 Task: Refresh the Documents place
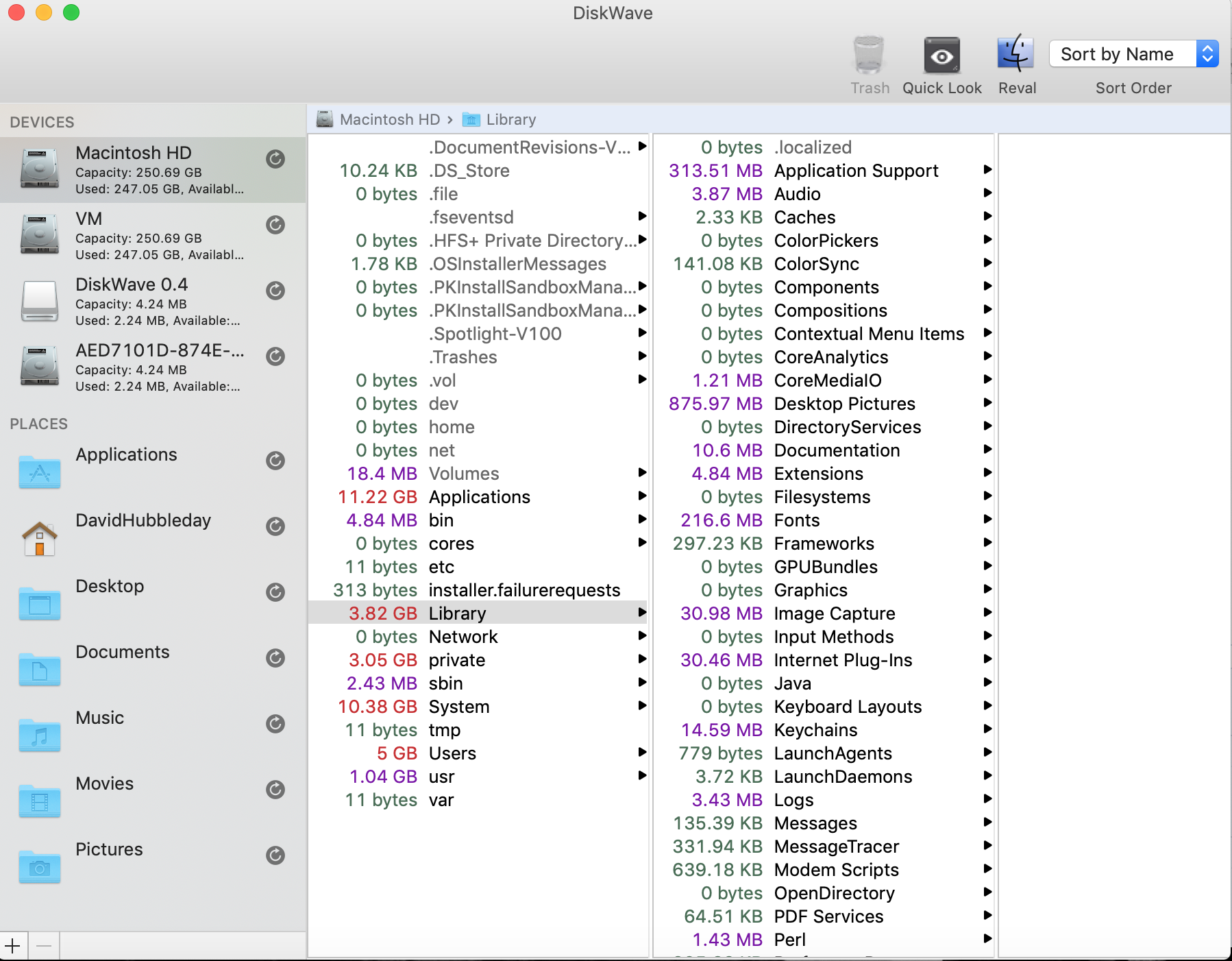click(275, 658)
